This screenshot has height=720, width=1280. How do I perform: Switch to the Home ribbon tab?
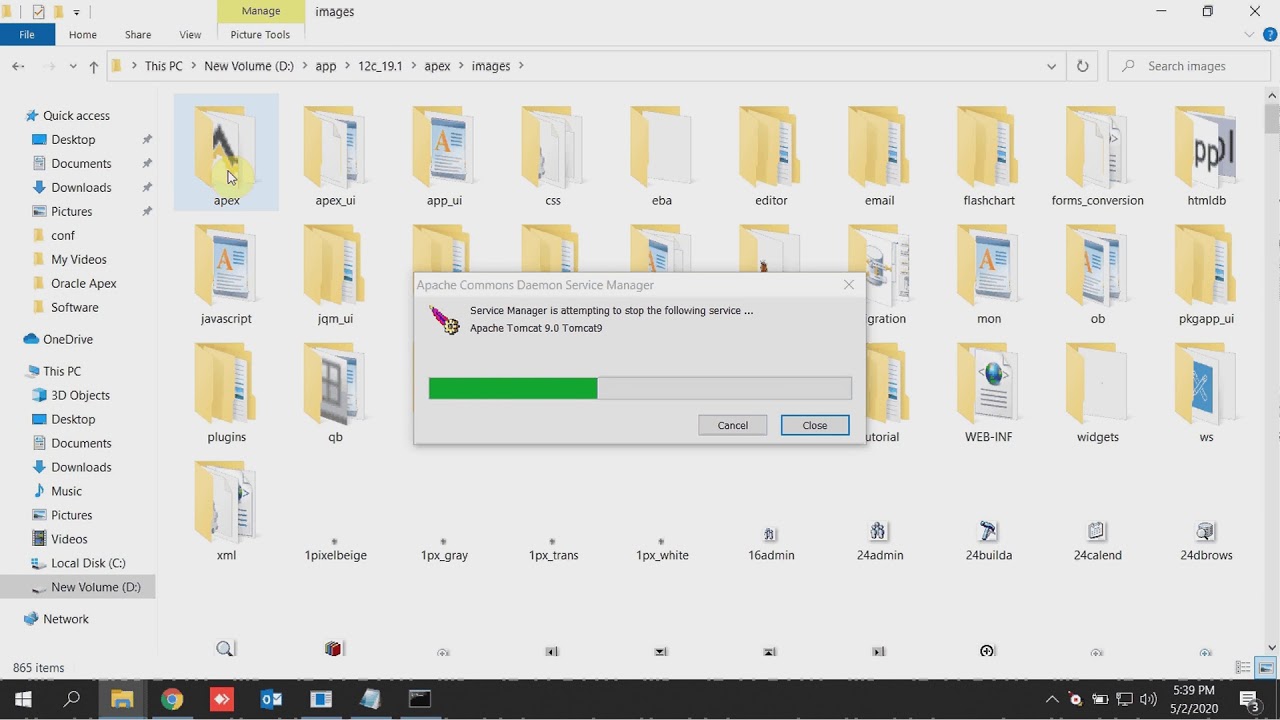pyautogui.click(x=83, y=34)
